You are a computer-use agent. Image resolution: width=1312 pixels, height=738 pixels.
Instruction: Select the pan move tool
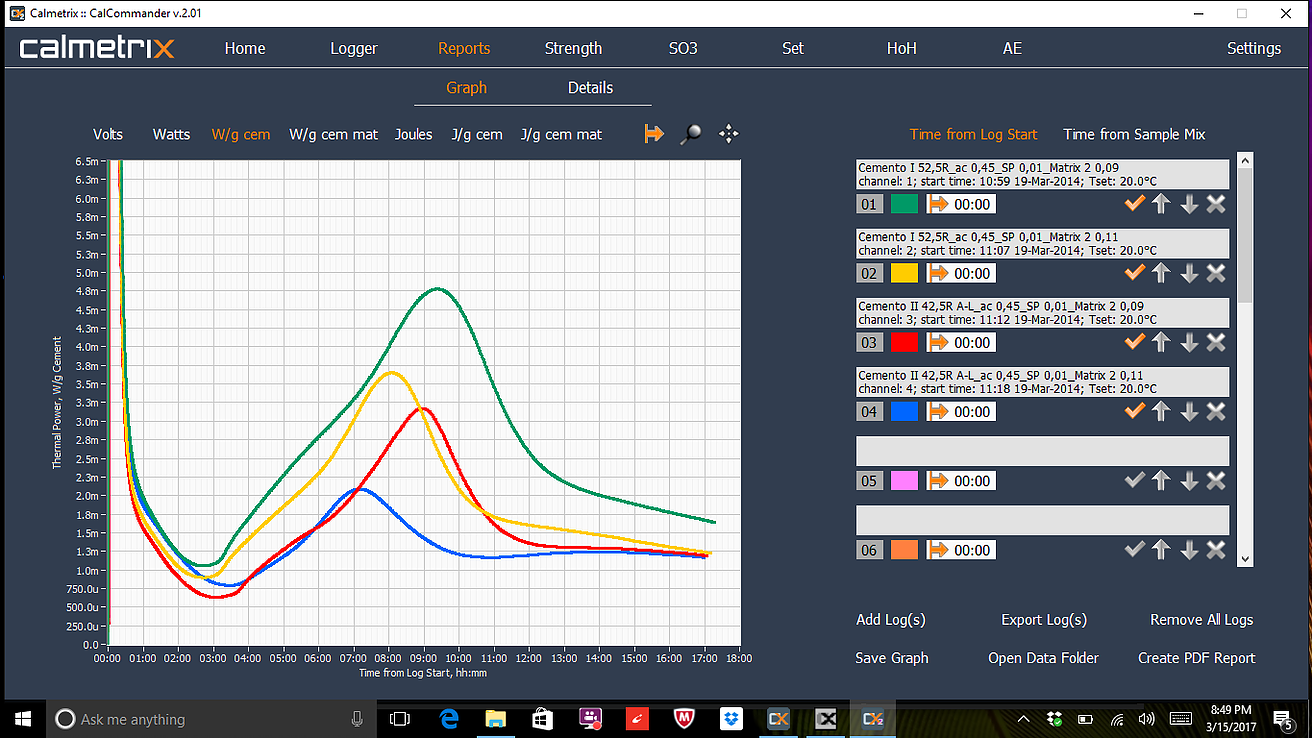(x=729, y=134)
